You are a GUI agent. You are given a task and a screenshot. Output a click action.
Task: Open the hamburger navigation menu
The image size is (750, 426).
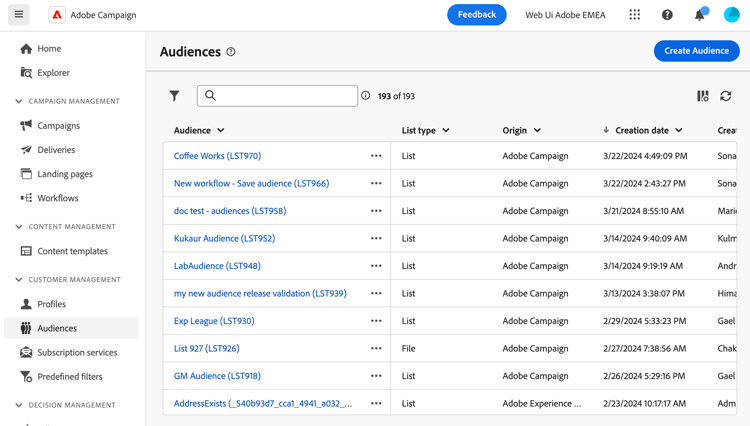(x=19, y=15)
